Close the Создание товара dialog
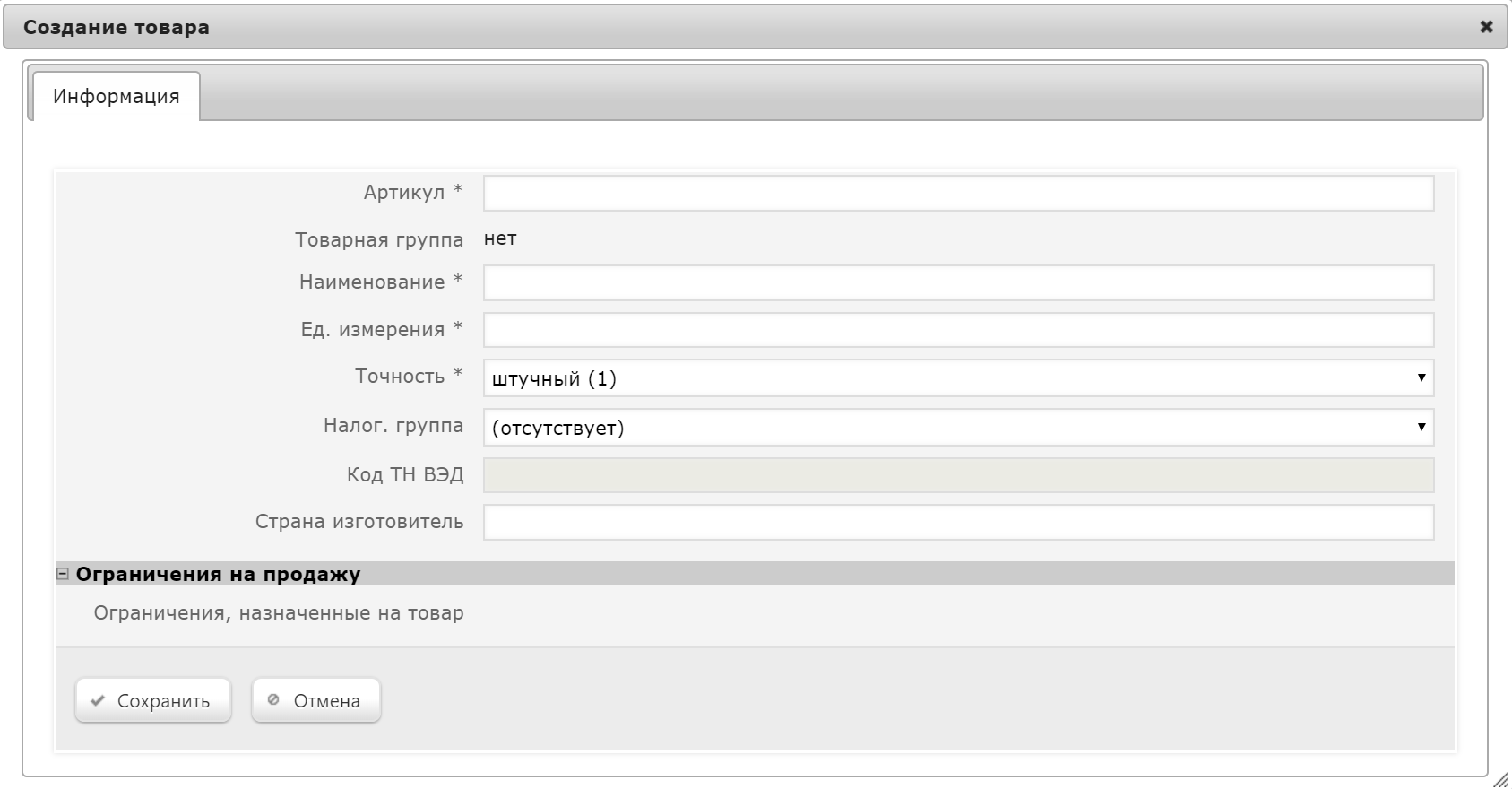Viewport: 1512px width, 789px height. 1486,27
